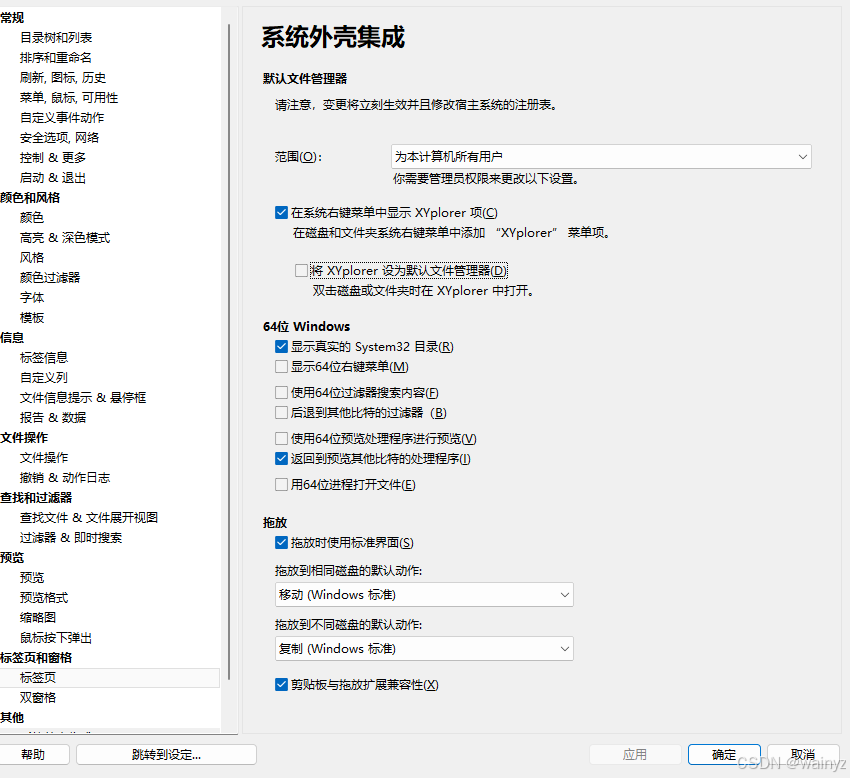Open 撤销 & 动作日志 settings page
This screenshot has height=778, width=850.
65,478
